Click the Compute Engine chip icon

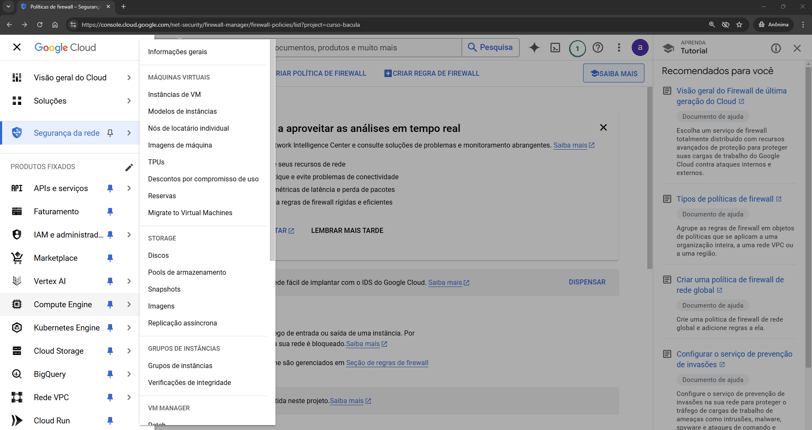[x=17, y=304]
